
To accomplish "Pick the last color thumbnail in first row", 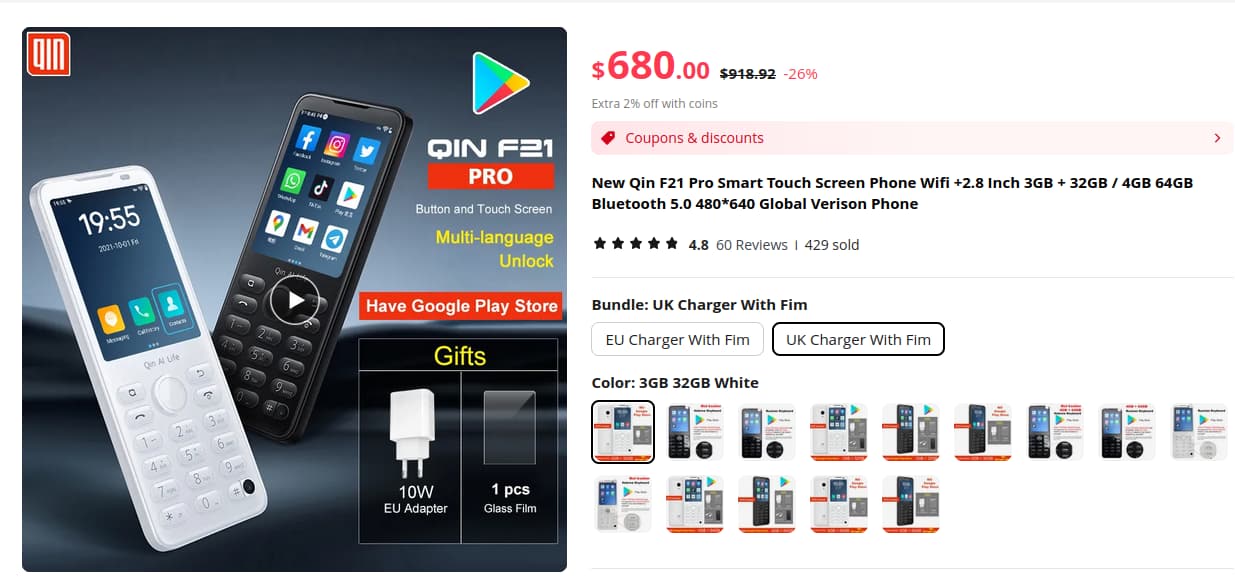I will point(1199,432).
